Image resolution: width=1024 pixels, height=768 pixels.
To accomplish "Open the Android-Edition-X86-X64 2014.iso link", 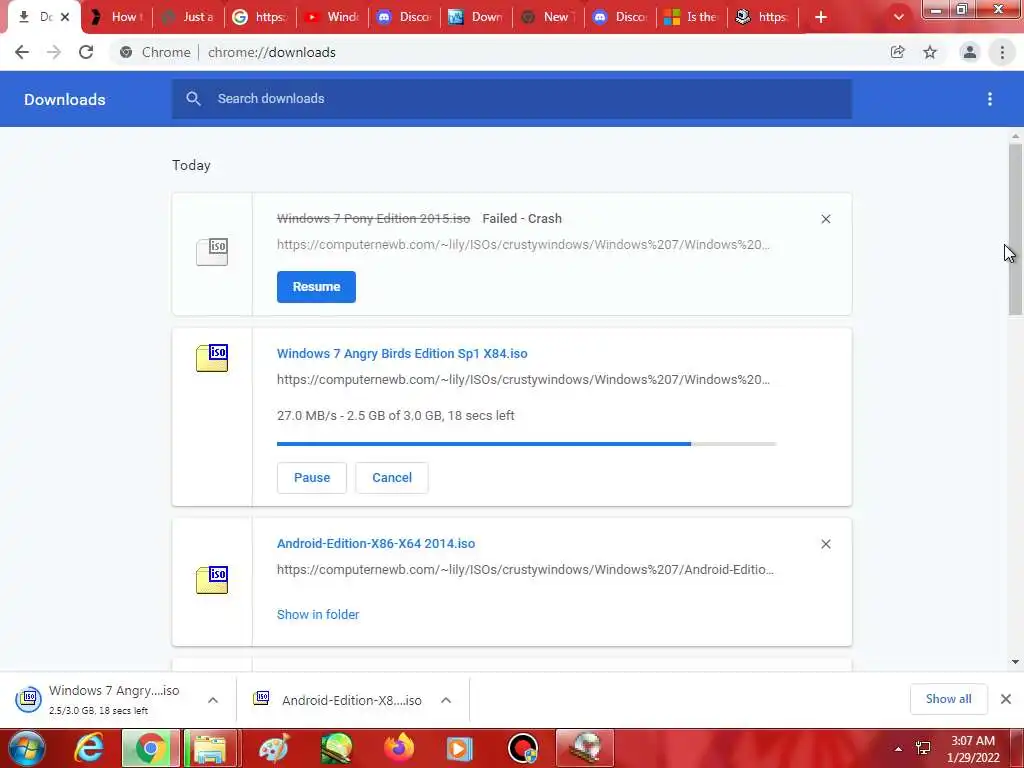I will (x=376, y=543).
